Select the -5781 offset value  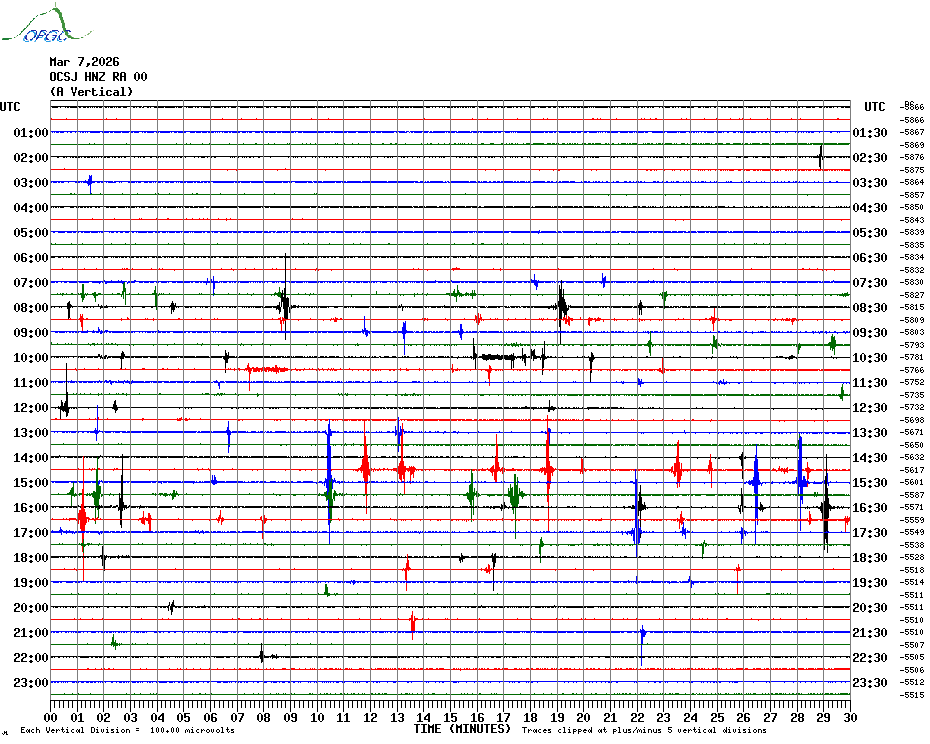pyautogui.click(x=912, y=357)
